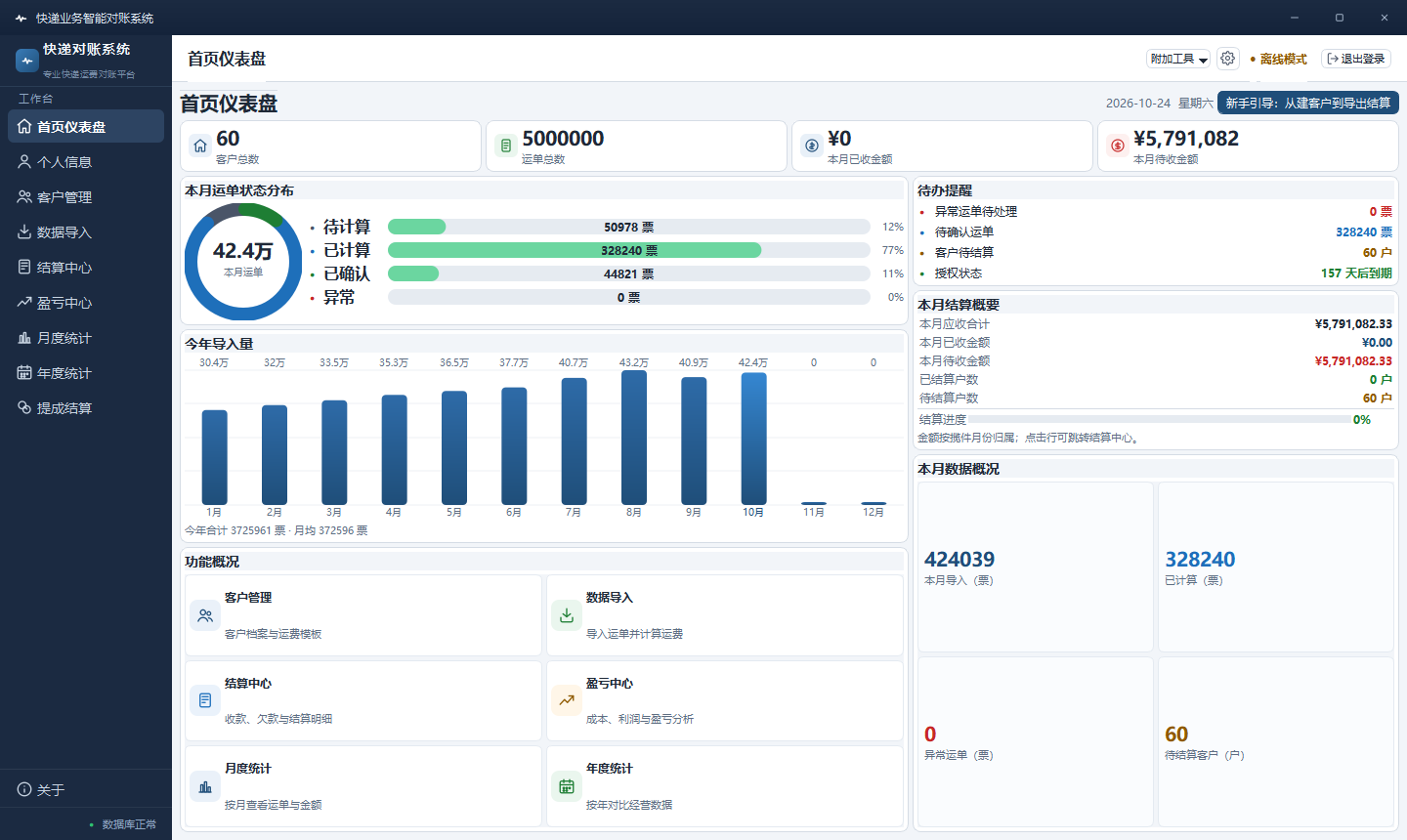Toggle 离线模式 in the top bar
The height and width of the screenshot is (840, 1407).
[x=1279, y=59]
